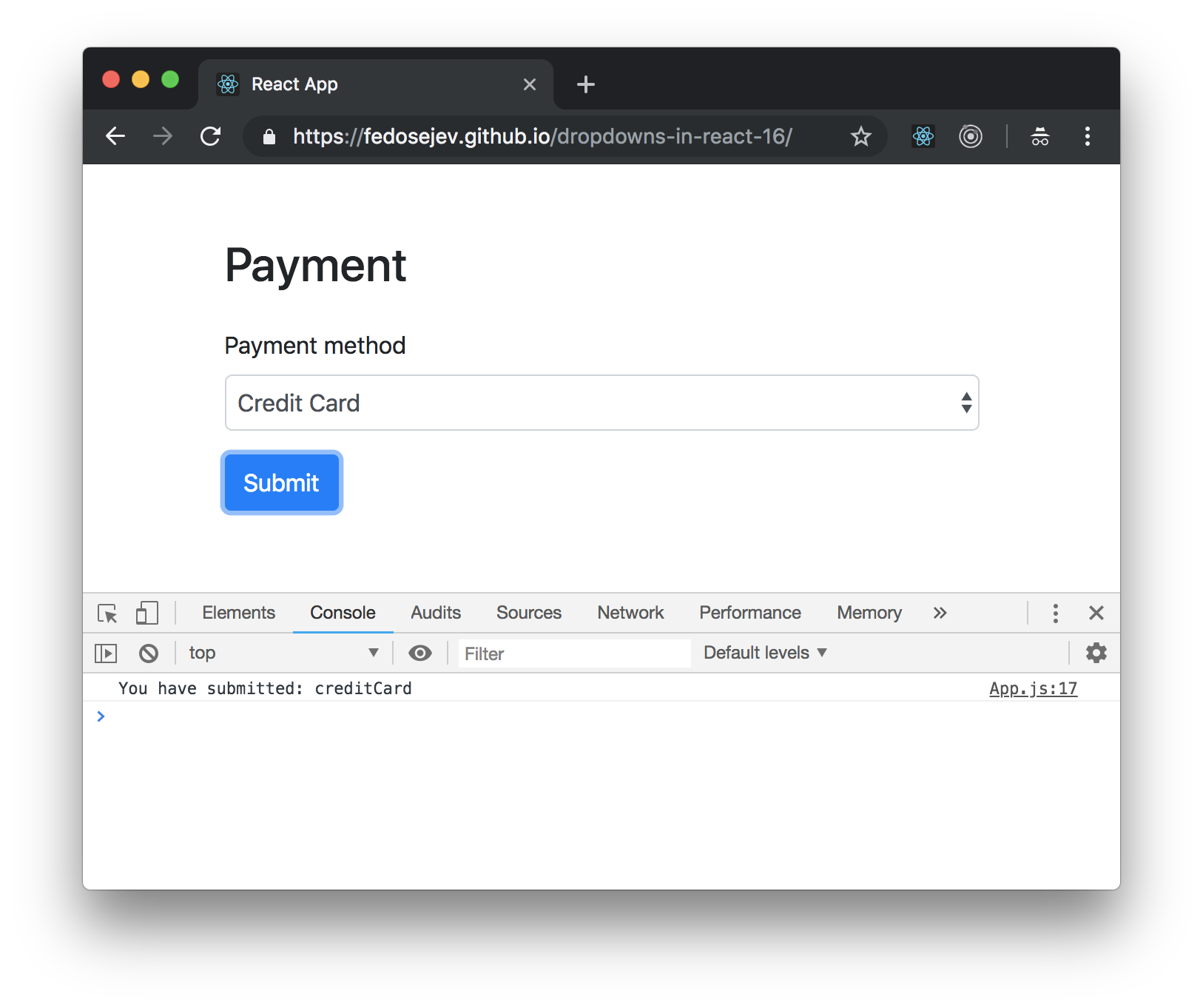Open the Create live expression eye tool
Image resolution: width=1203 pixels, height=1008 pixels.
[x=420, y=653]
